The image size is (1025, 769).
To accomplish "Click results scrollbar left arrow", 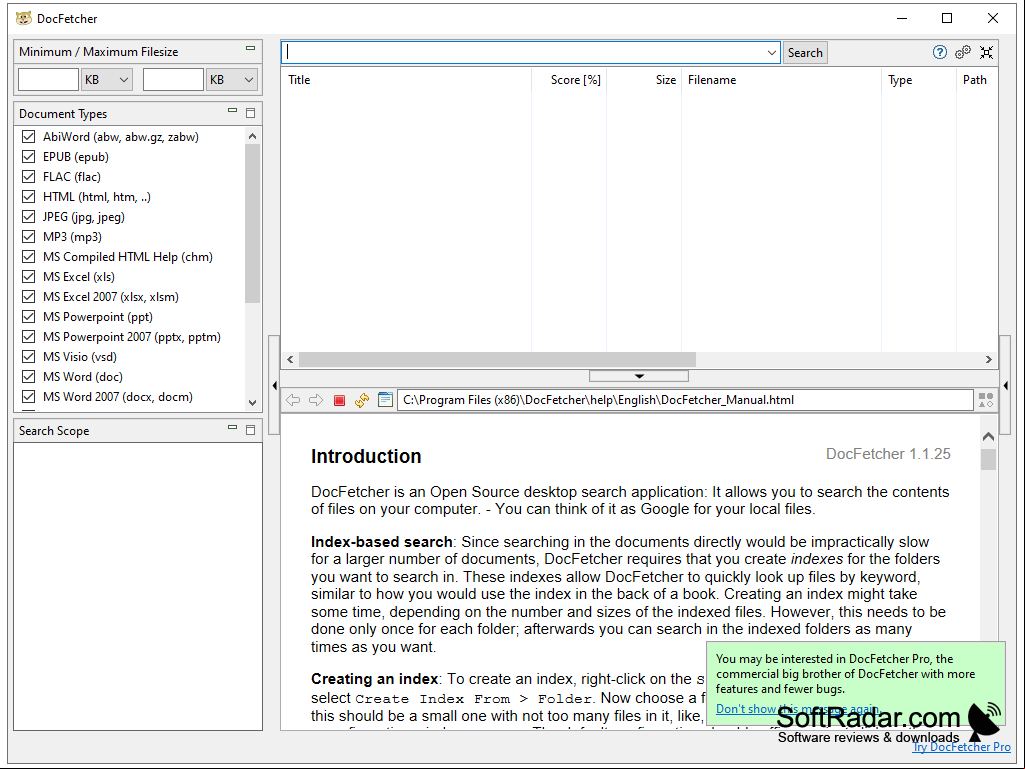I will click(x=290, y=360).
